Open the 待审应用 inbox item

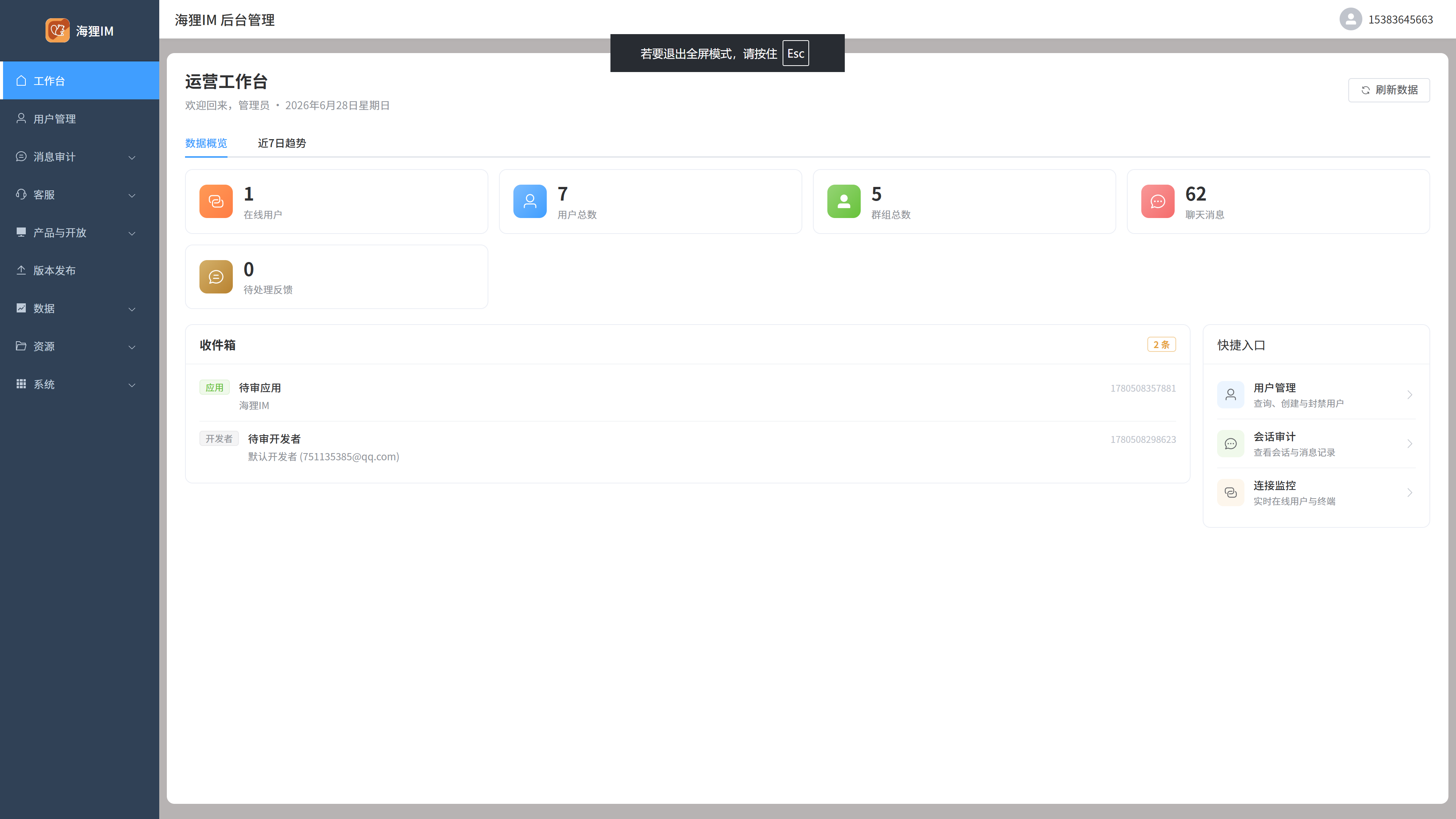(687, 395)
